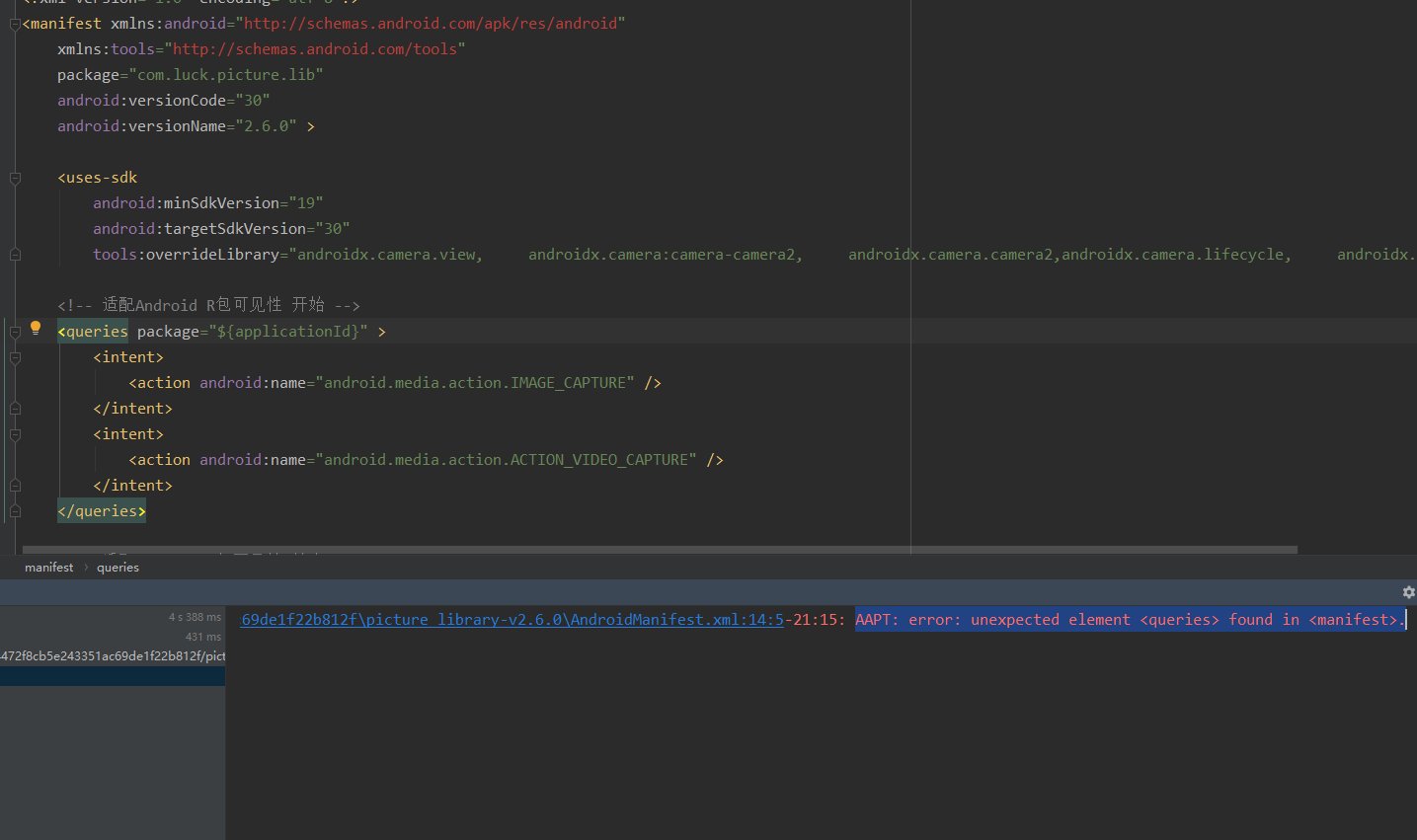Click the xmlns:tools schema URL
The height and width of the screenshot is (840, 1417).
[315, 49]
